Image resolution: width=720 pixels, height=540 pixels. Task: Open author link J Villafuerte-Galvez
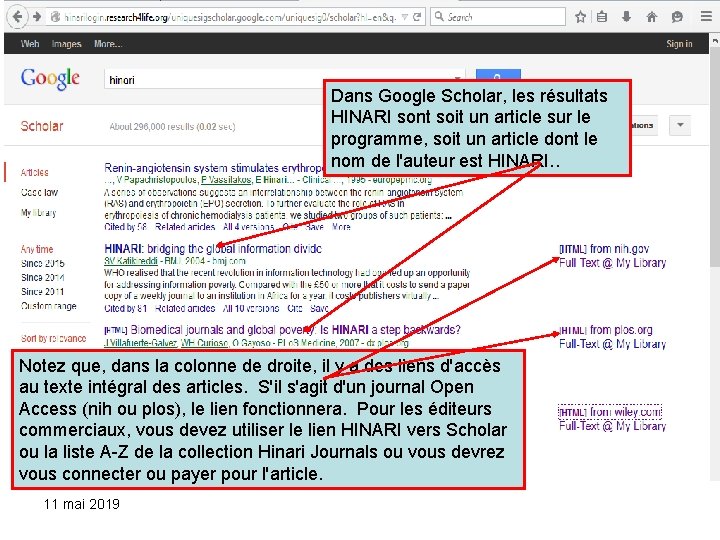point(140,343)
